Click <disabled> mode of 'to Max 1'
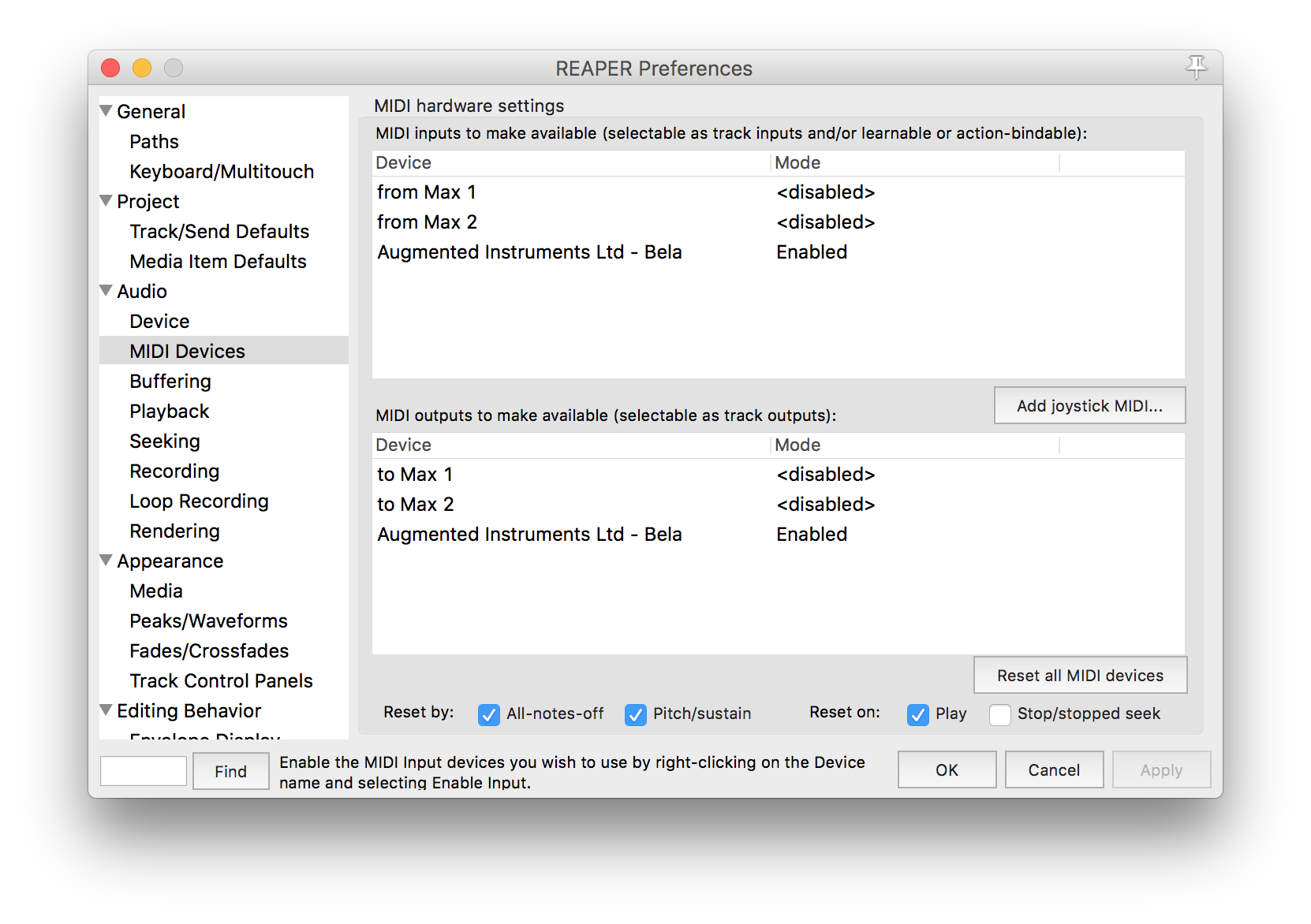The width and height of the screenshot is (1311, 924). pyautogui.click(x=826, y=475)
